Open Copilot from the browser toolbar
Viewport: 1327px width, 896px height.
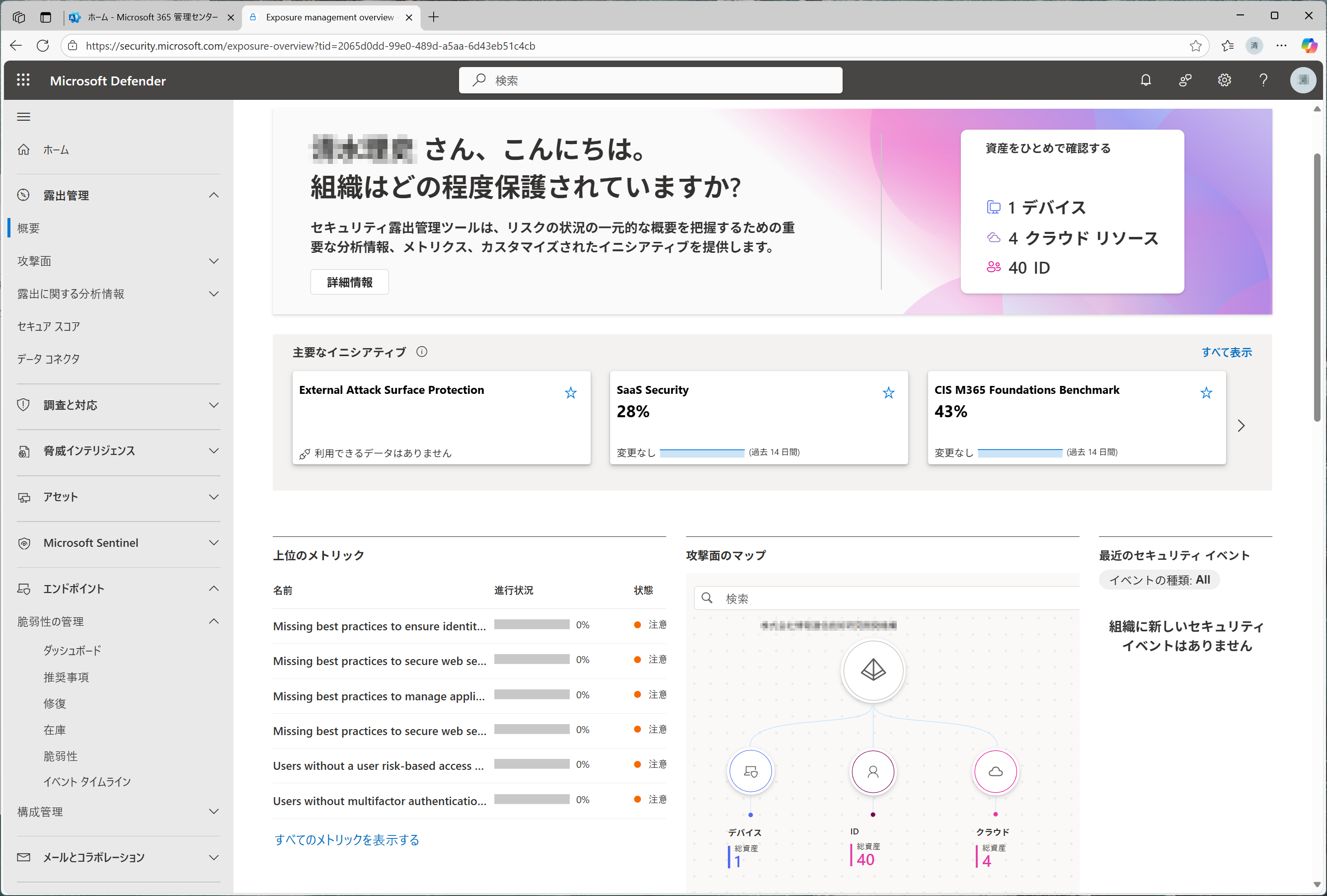click(1308, 46)
